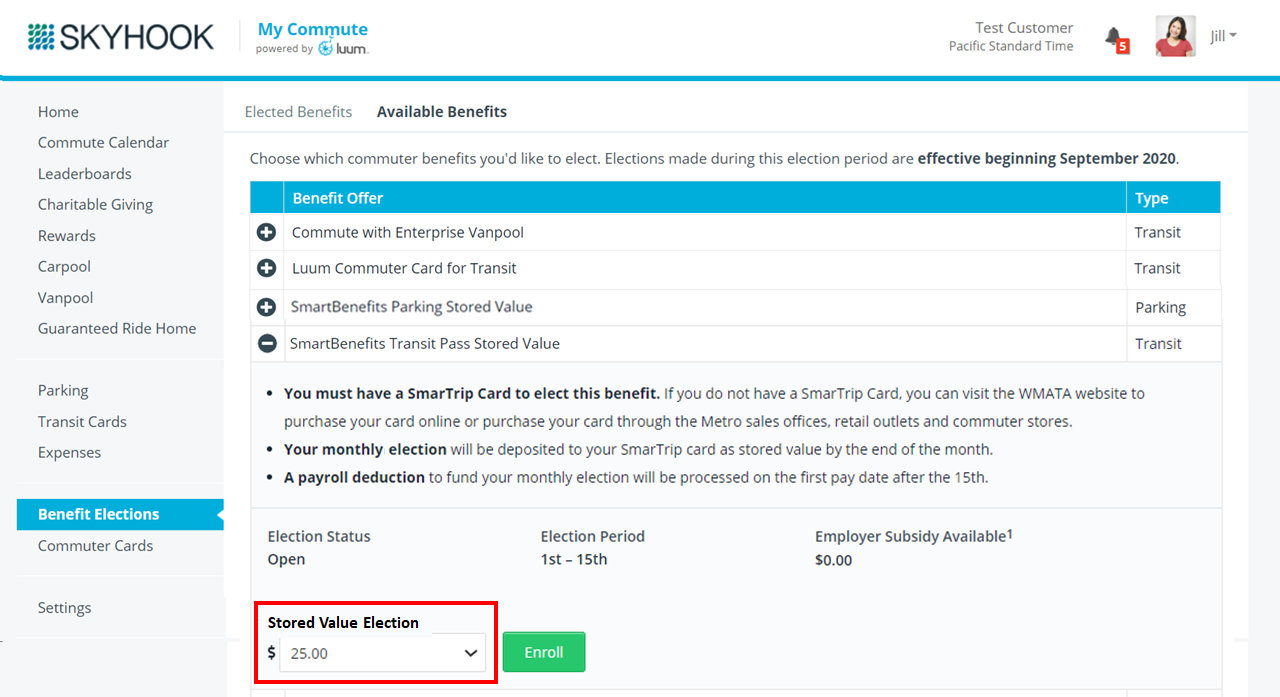
Task: Collapse SmartBenefits Transit Pass Stored Value row
Action: pos(267,343)
